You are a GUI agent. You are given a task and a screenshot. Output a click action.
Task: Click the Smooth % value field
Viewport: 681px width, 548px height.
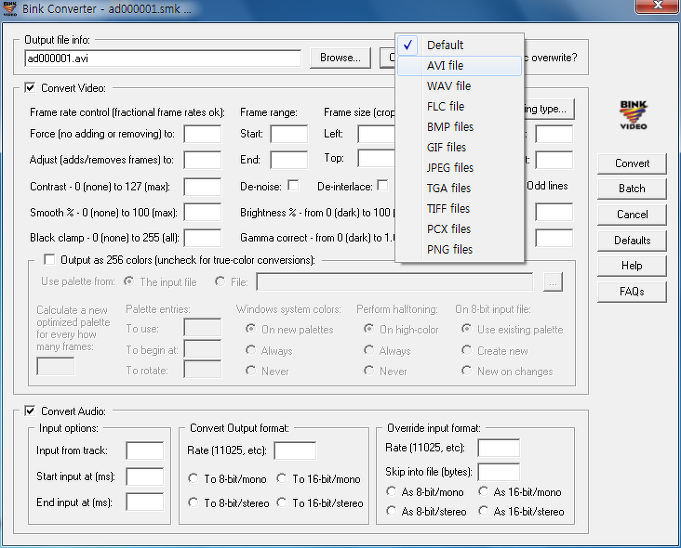pos(202,212)
